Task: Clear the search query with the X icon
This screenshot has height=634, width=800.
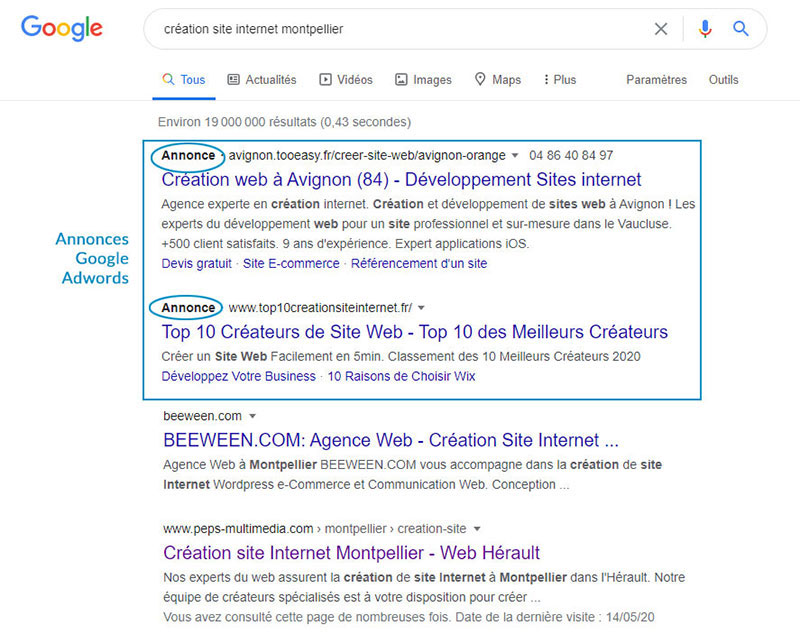Action: click(x=661, y=29)
